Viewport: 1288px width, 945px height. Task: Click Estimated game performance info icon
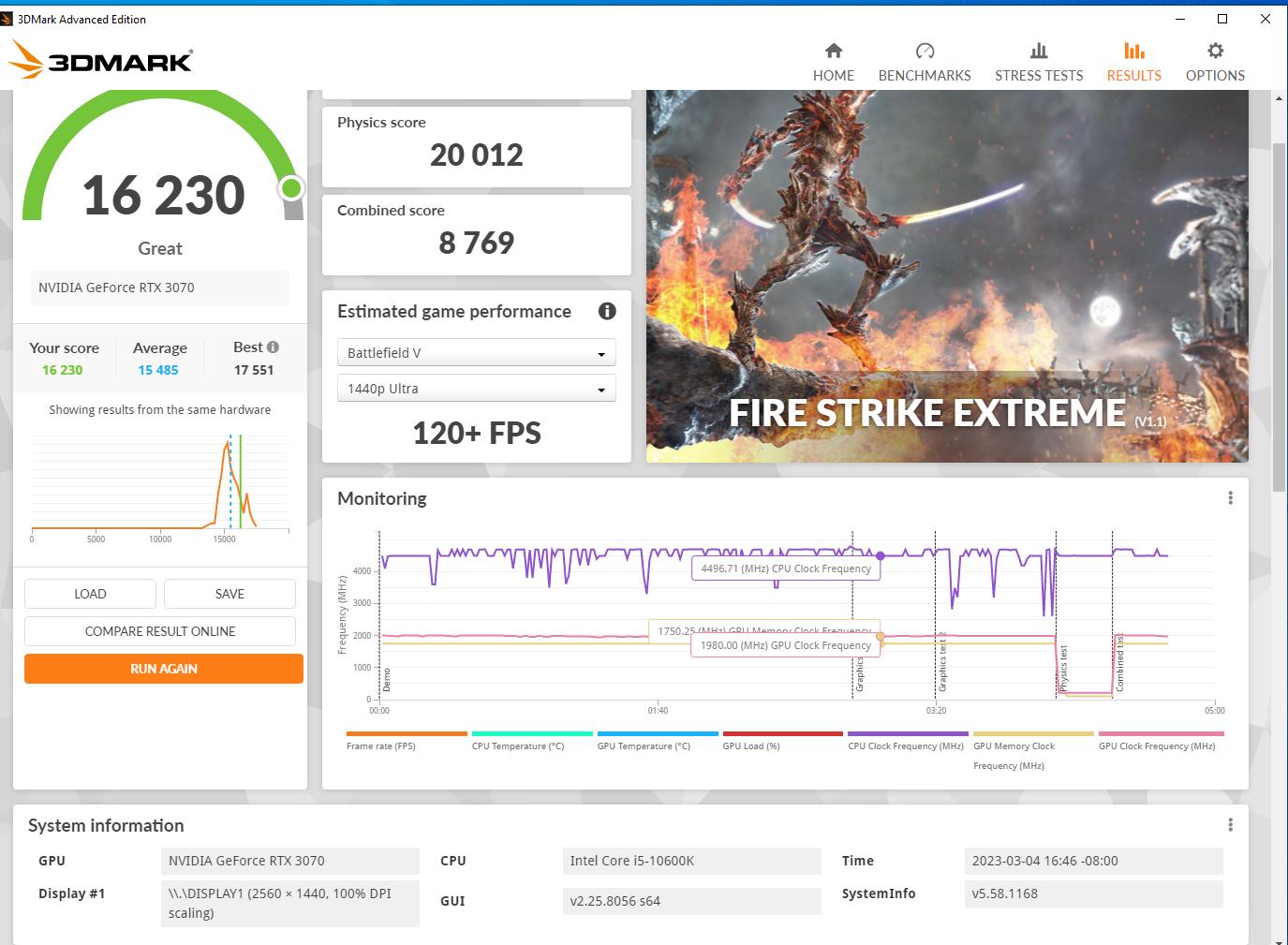(607, 311)
